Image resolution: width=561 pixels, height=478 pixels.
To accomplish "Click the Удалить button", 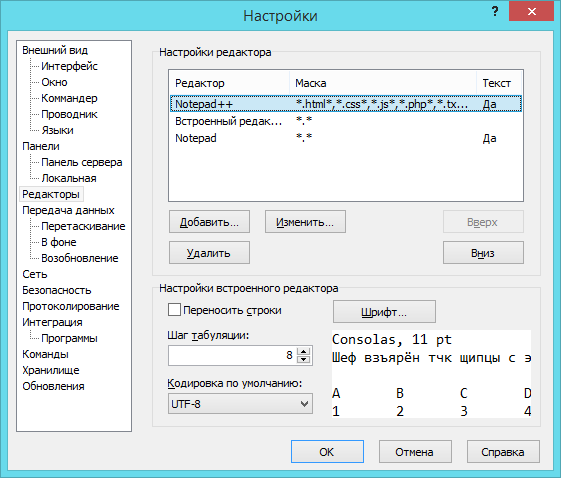I will (x=209, y=253).
